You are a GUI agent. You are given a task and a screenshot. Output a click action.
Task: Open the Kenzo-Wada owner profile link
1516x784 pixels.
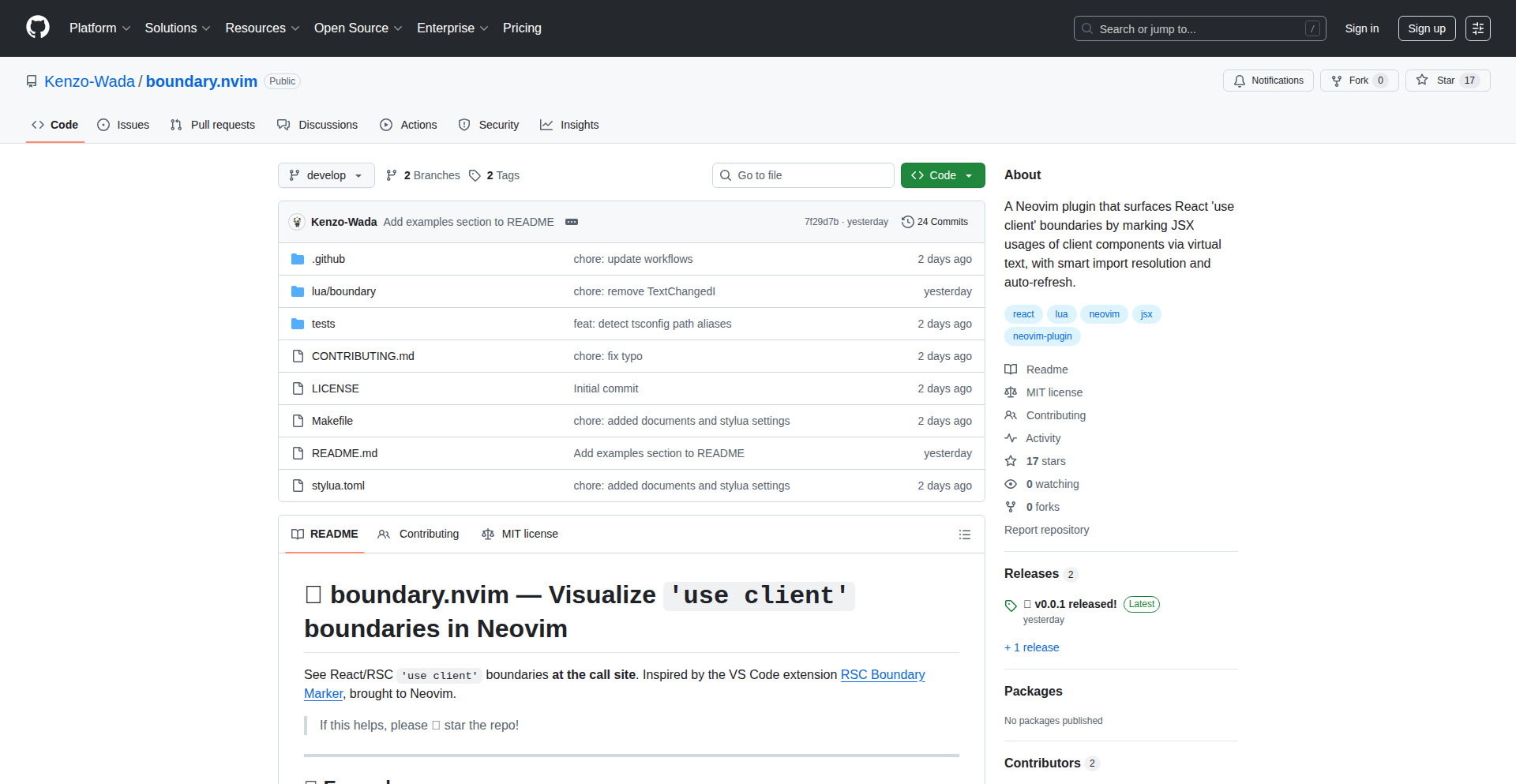tap(89, 81)
